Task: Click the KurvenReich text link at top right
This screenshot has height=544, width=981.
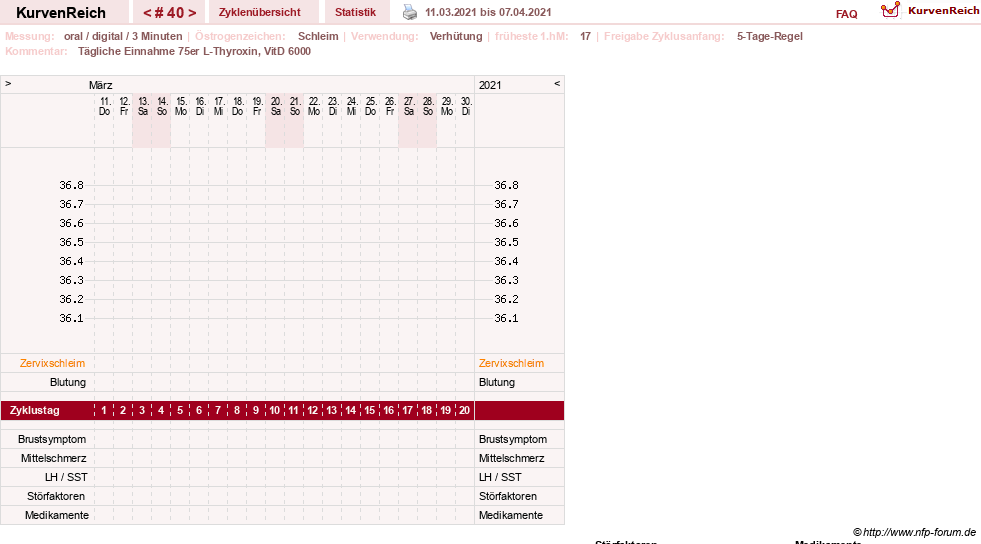Action: tap(943, 11)
